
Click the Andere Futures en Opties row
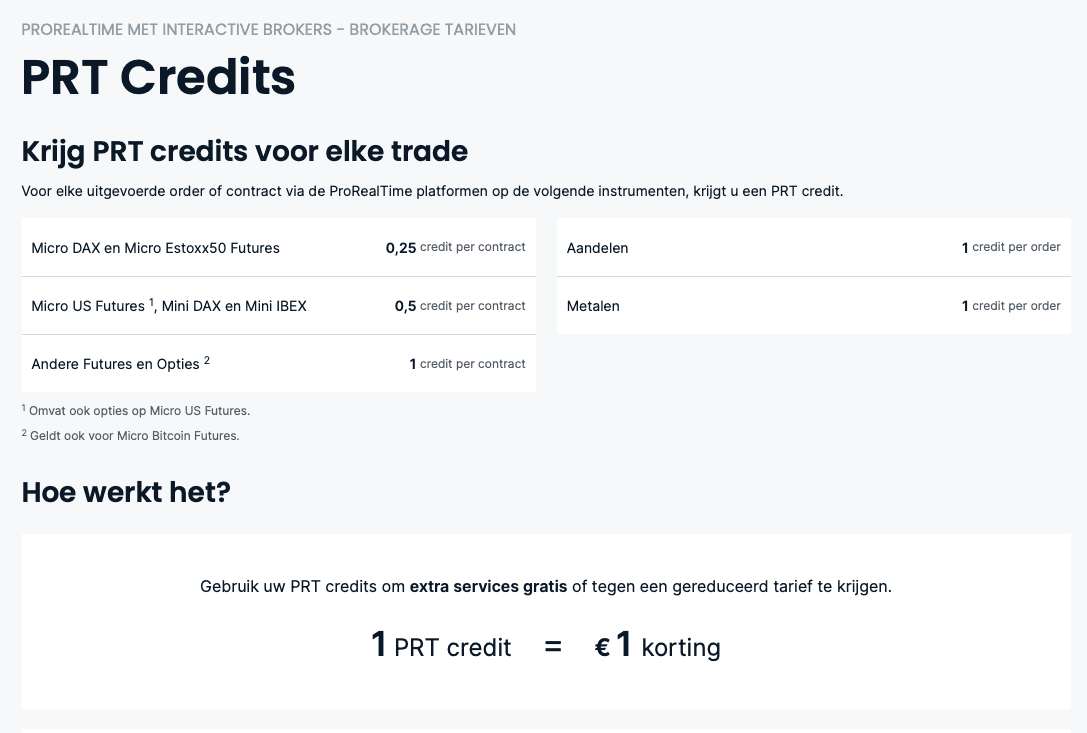(x=115, y=364)
